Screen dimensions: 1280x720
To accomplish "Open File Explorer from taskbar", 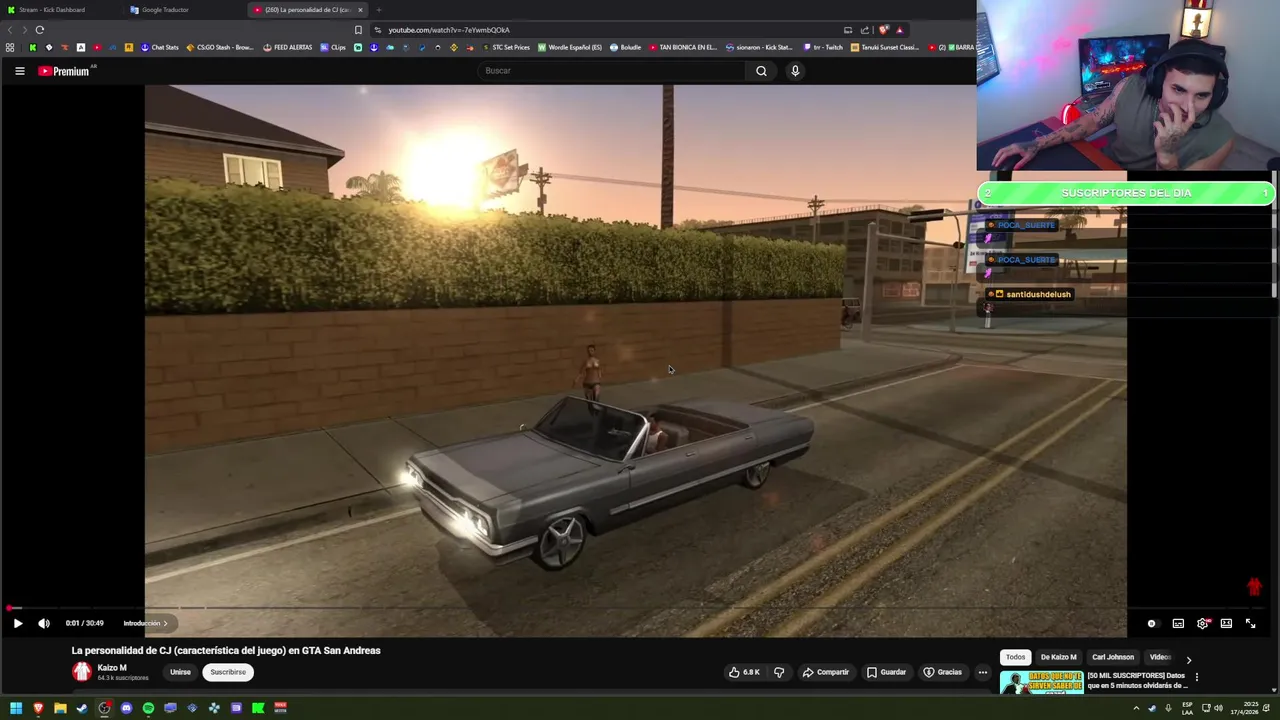I will click(x=60, y=708).
